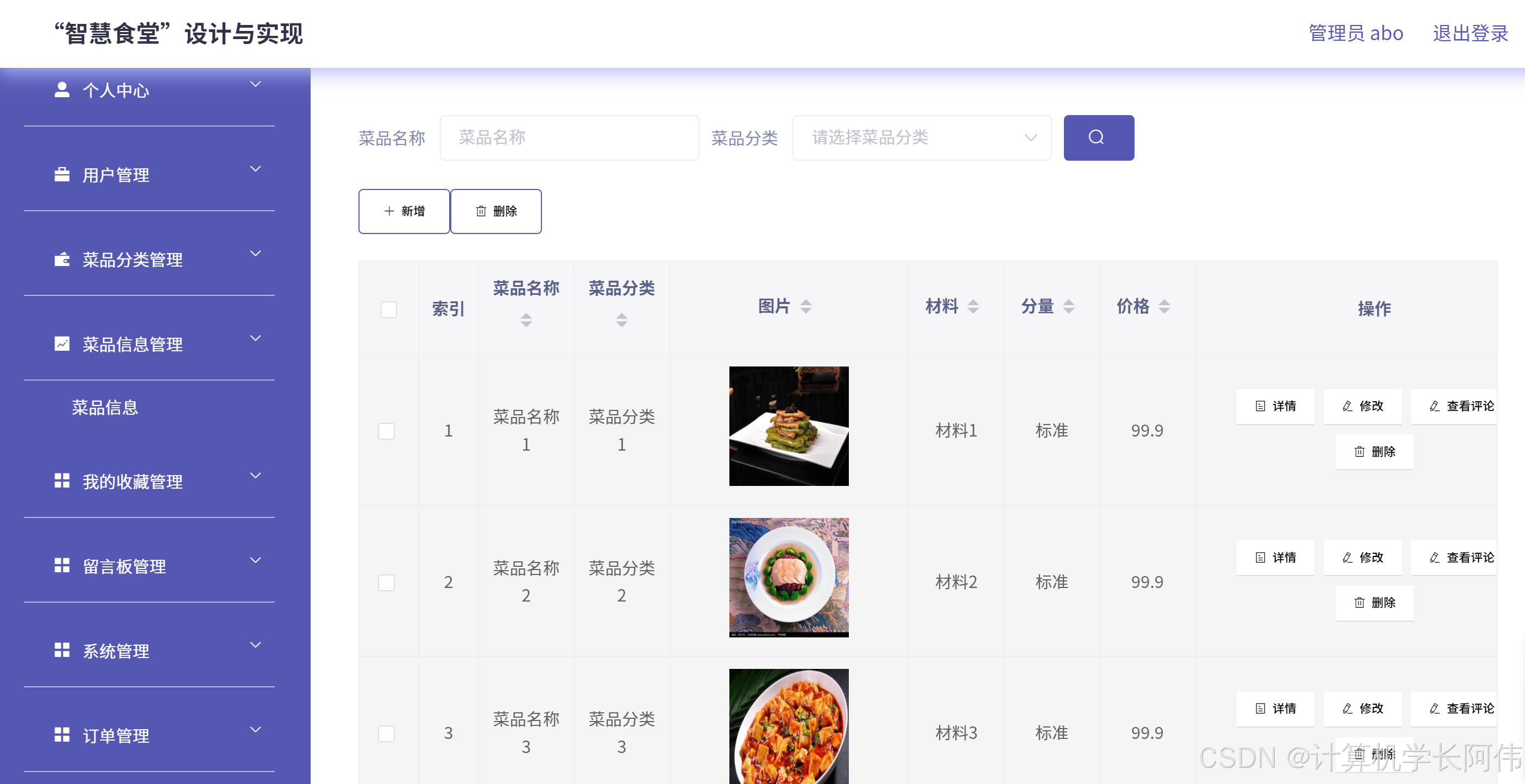
Task: Click the 个人中心 user icon
Action: [x=61, y=90]
